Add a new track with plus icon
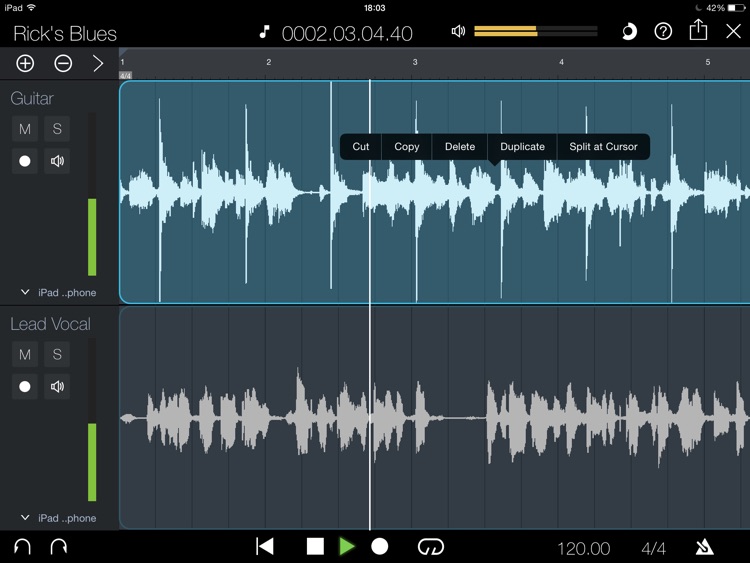This screenshot has width=750, height=563. pyautogui.click(x=25, y=63)
